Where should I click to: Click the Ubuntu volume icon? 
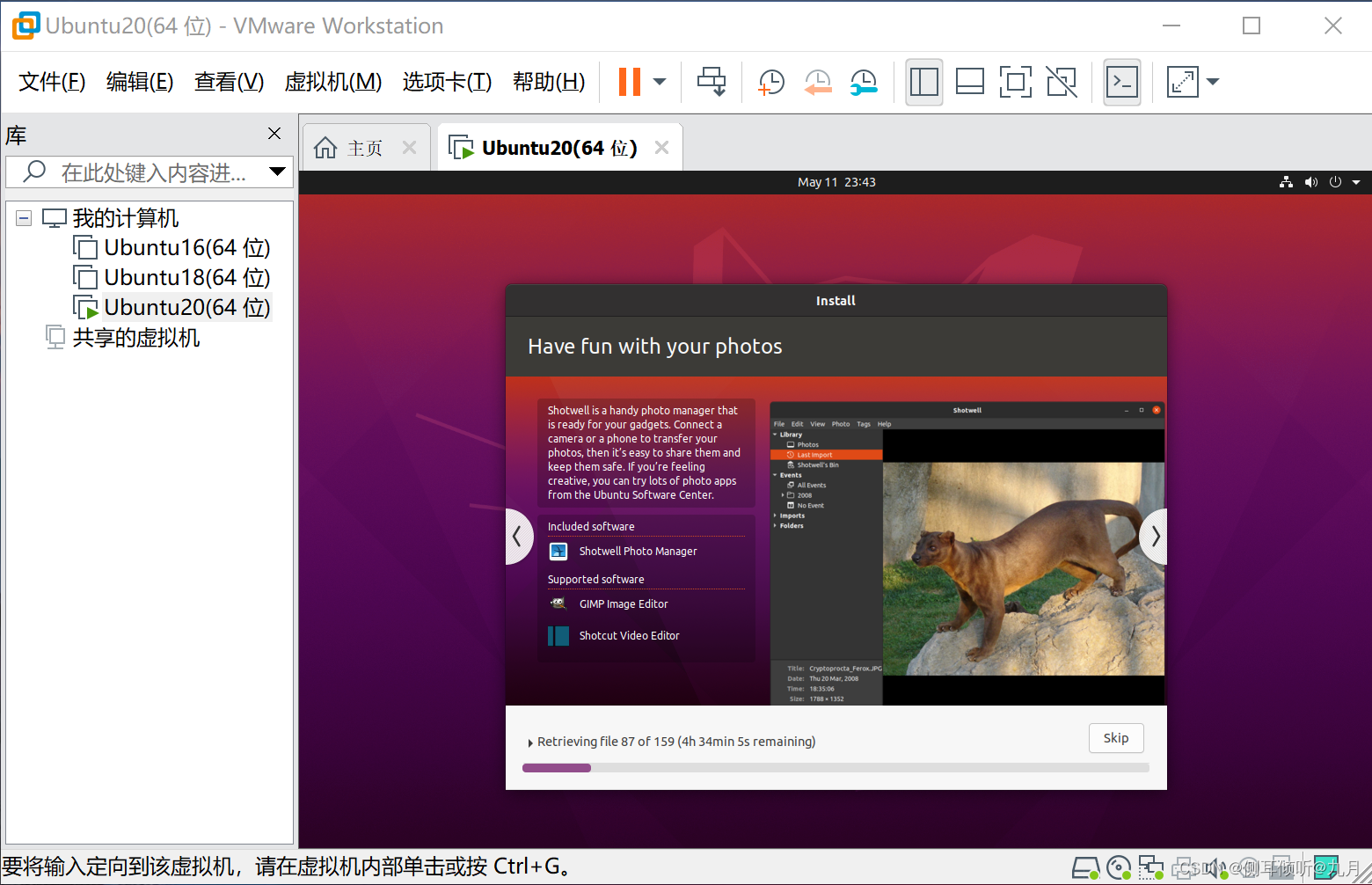pyautogui.click(x=1311, y=182)
